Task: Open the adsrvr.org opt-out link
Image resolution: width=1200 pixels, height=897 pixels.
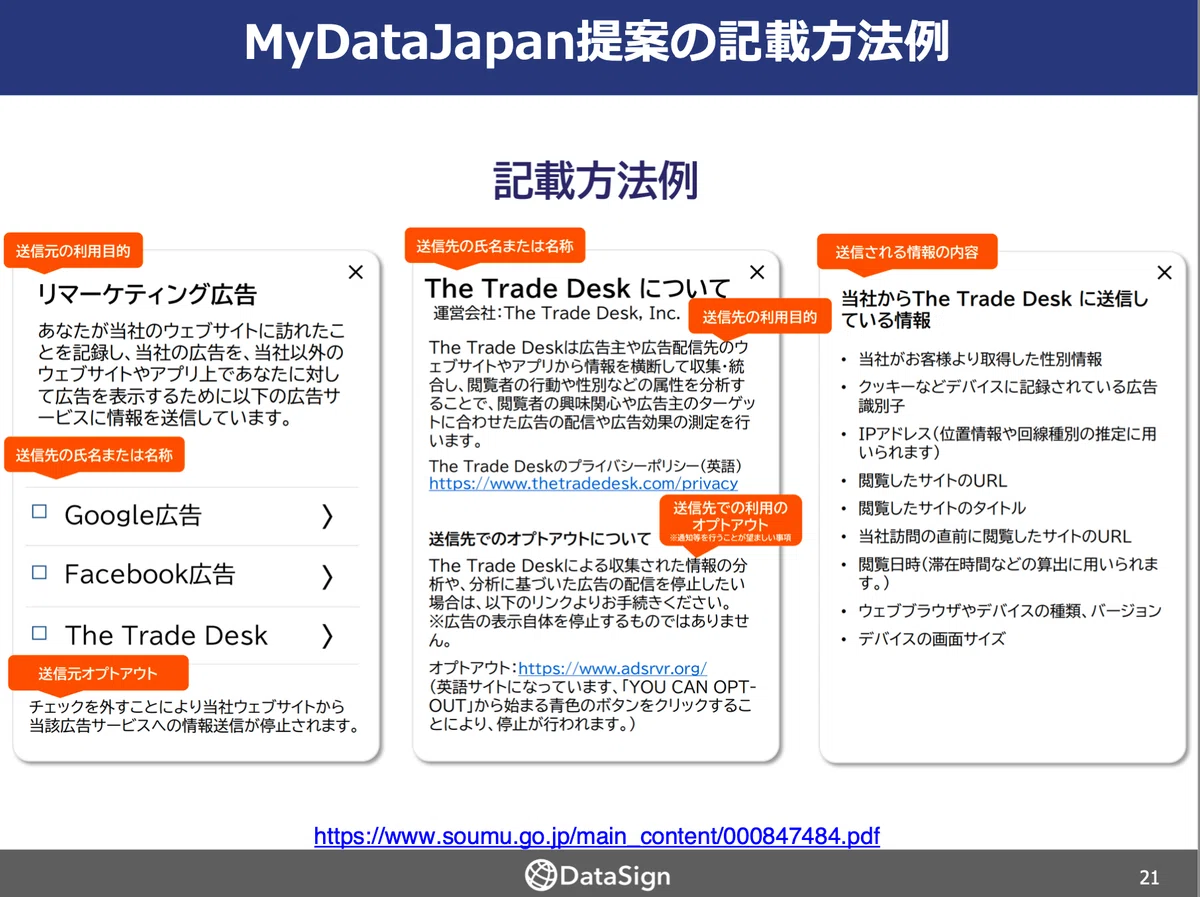Action: [x=613, y=668]
